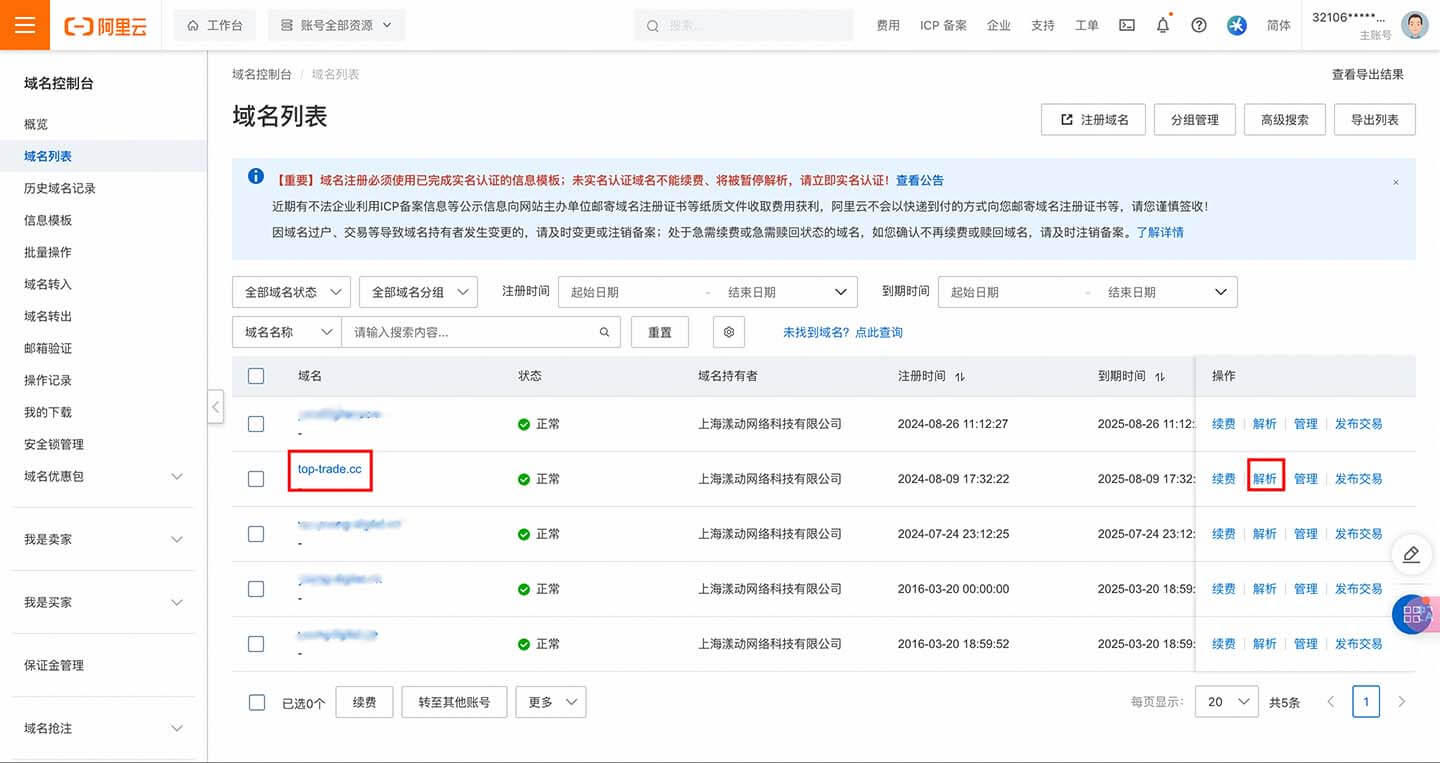Click the blue info icon in the notice banner
The width and height of the screenshot is (1440, 763).
point(256,177)
